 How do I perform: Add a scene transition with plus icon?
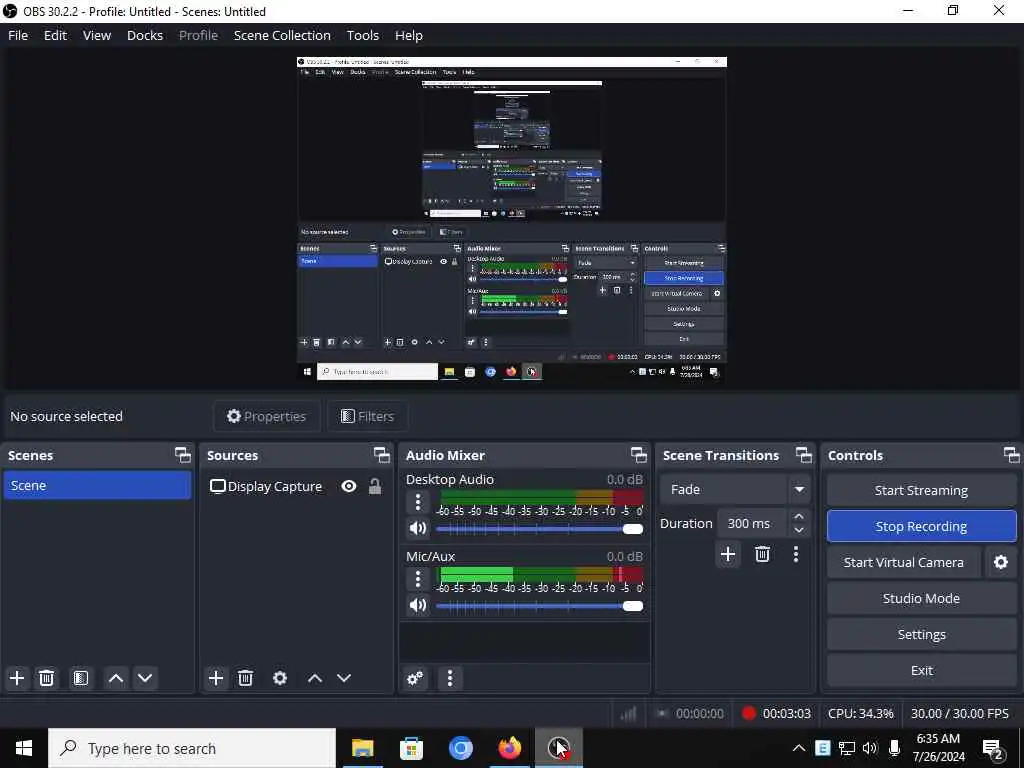coord(728,554)
